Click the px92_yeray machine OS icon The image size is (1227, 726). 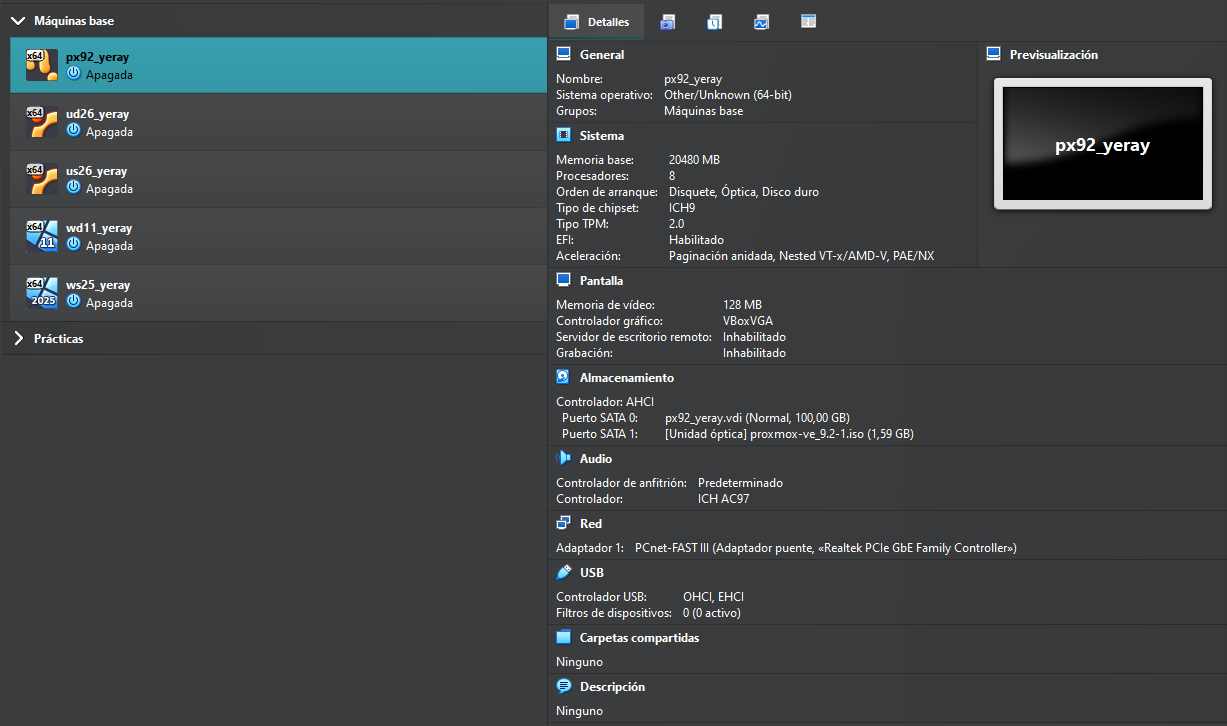click(41, 65)
